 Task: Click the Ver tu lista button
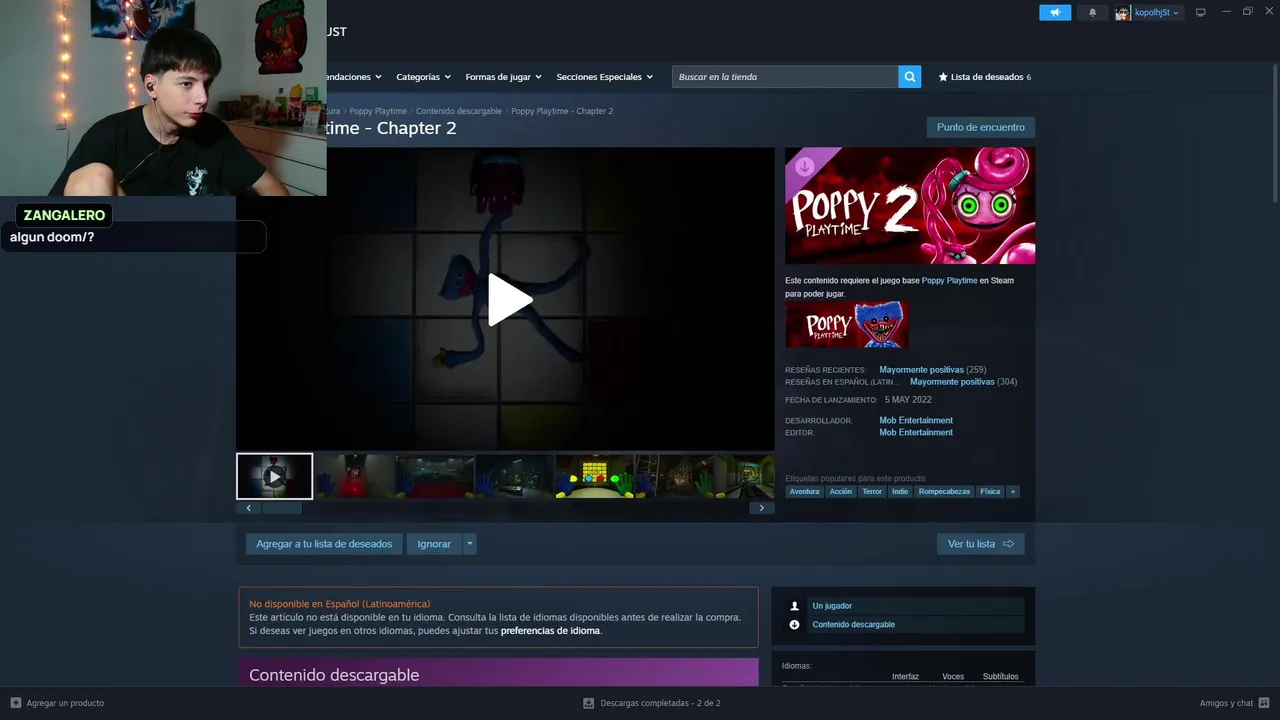click(980, 544)
